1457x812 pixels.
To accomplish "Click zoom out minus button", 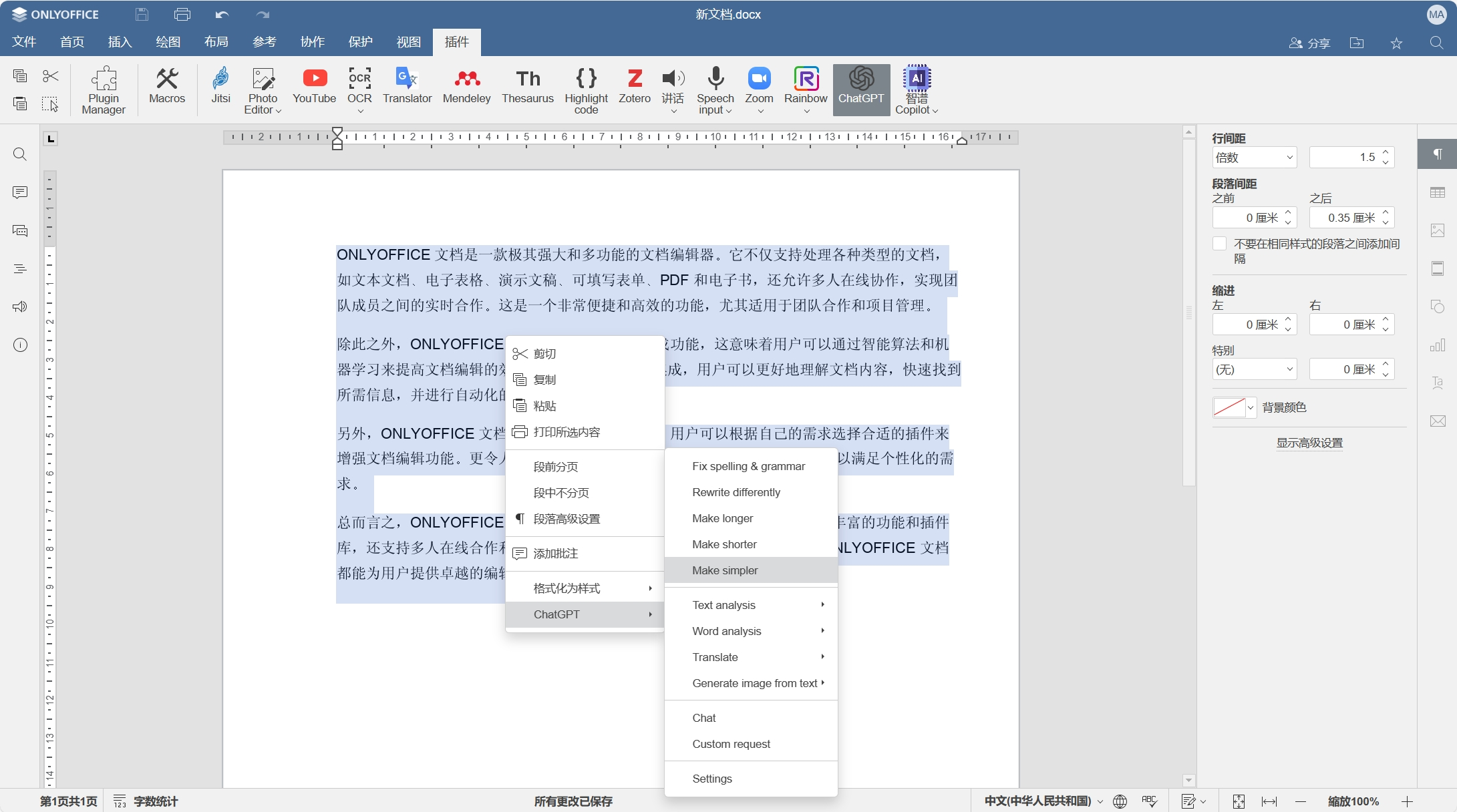I will 1301,801.
